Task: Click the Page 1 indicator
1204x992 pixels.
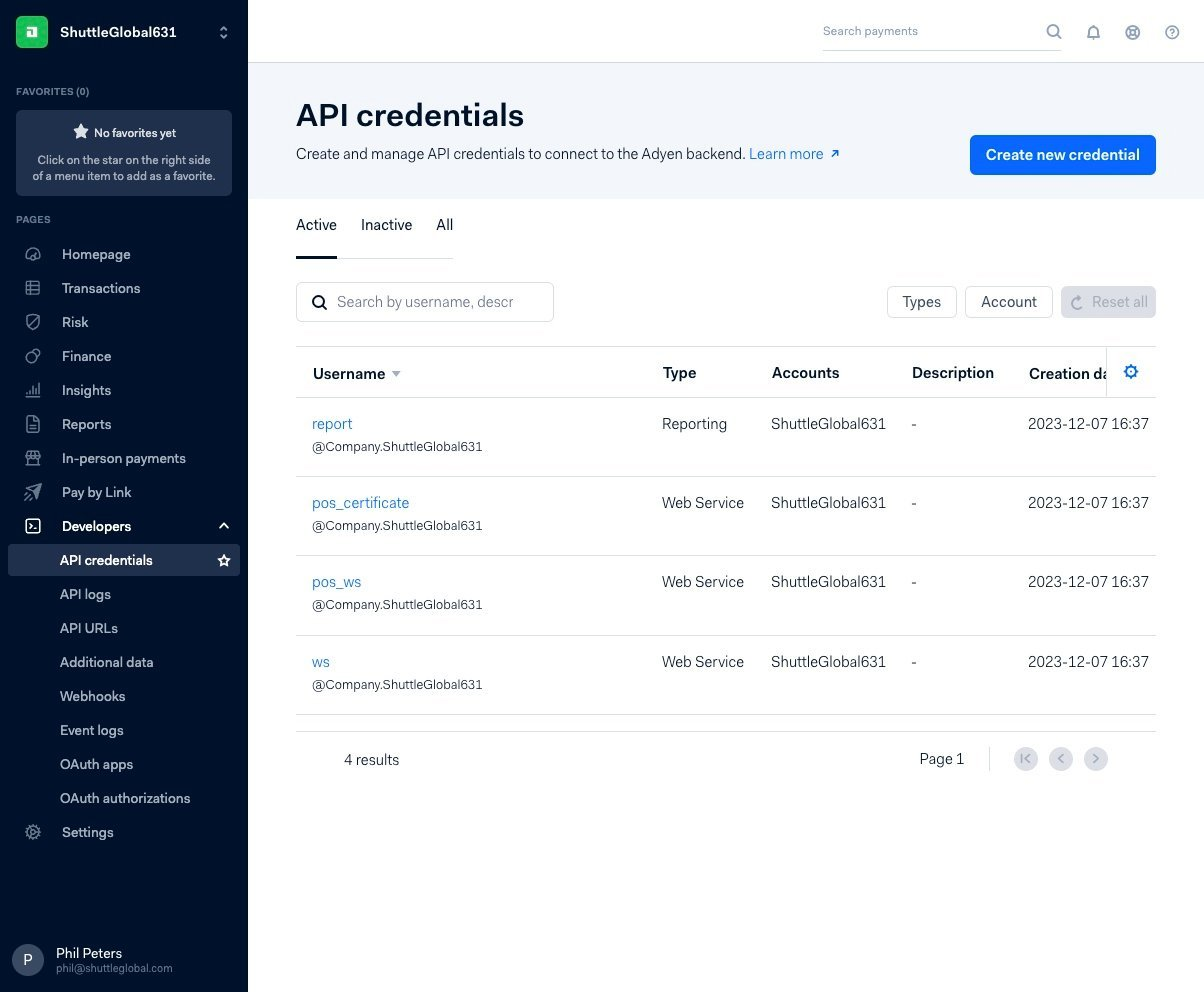Action: click(942, 759)
